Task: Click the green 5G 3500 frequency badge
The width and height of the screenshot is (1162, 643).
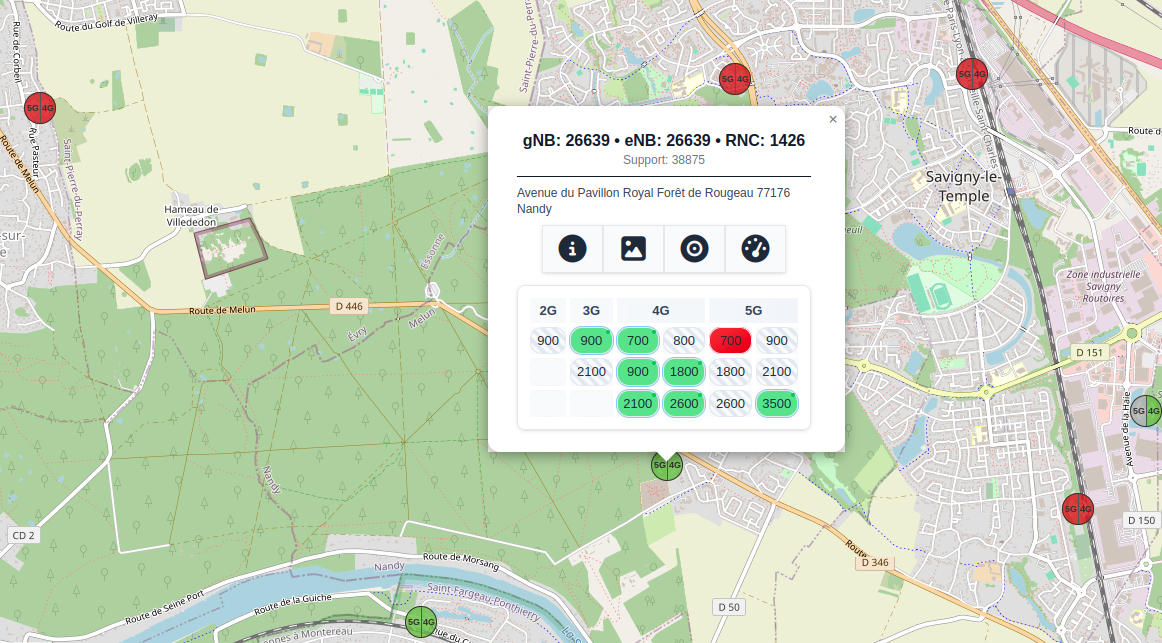Action: [x=776, y=404]
